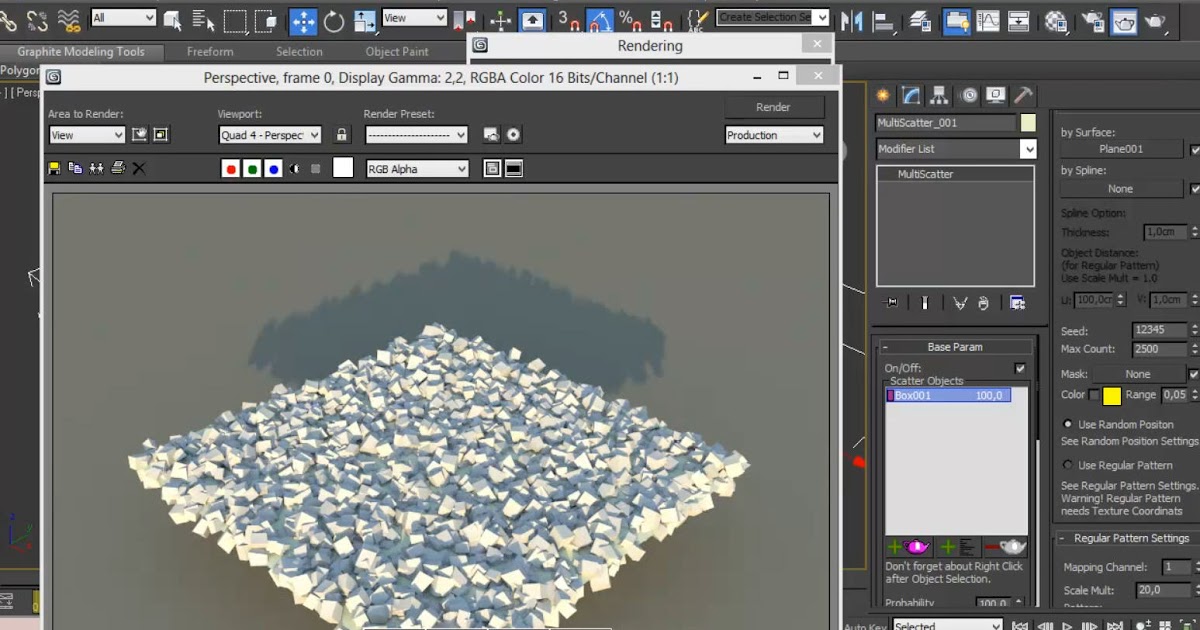The image size is (1200, 630).
Task: Switch to the Hierarchy command panel
Action: coord(939,95)
